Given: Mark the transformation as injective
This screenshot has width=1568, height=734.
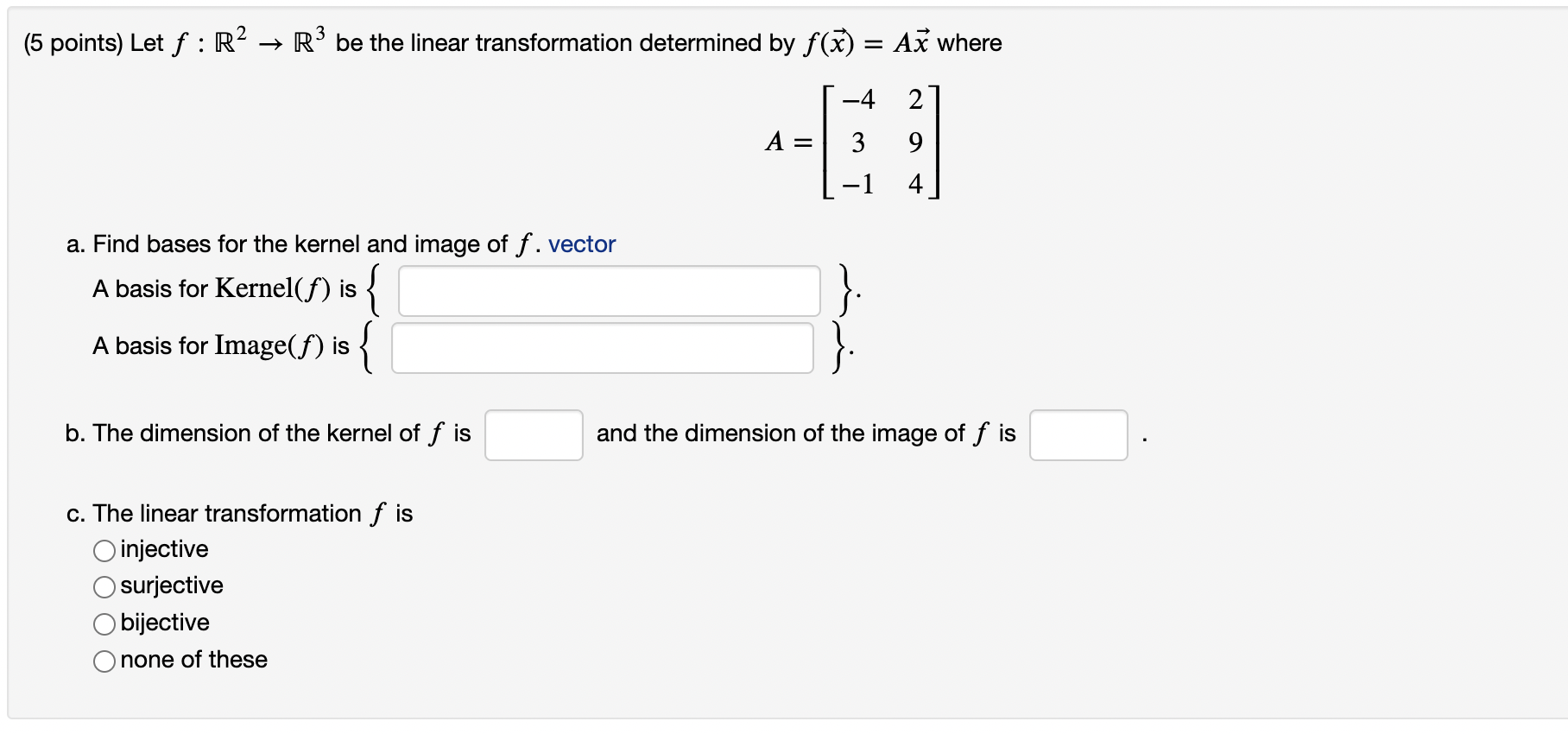Looking at the screenshot, I should point(104,549).
